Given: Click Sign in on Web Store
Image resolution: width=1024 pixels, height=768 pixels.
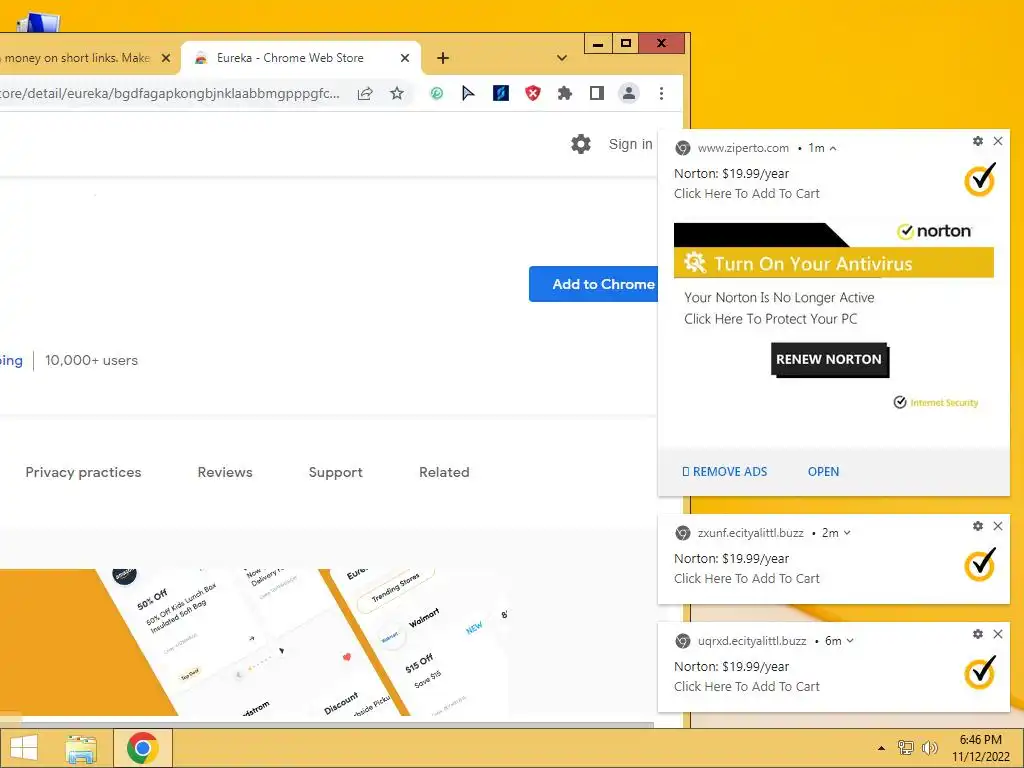Looking at the screenshot, I should pos(630,144).
